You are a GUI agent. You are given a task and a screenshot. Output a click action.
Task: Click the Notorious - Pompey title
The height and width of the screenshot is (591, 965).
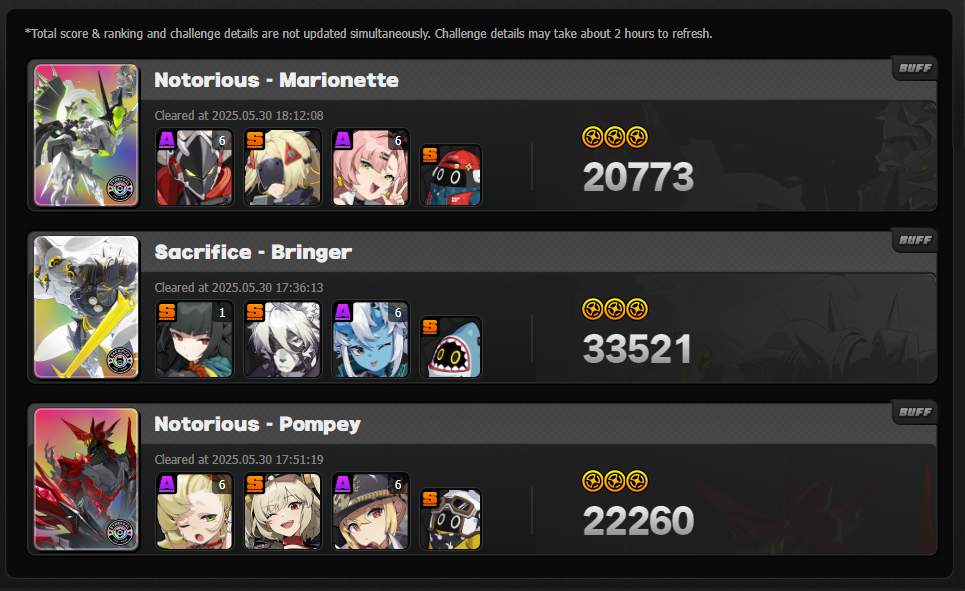pyautogui.click(x=257, y=424)
